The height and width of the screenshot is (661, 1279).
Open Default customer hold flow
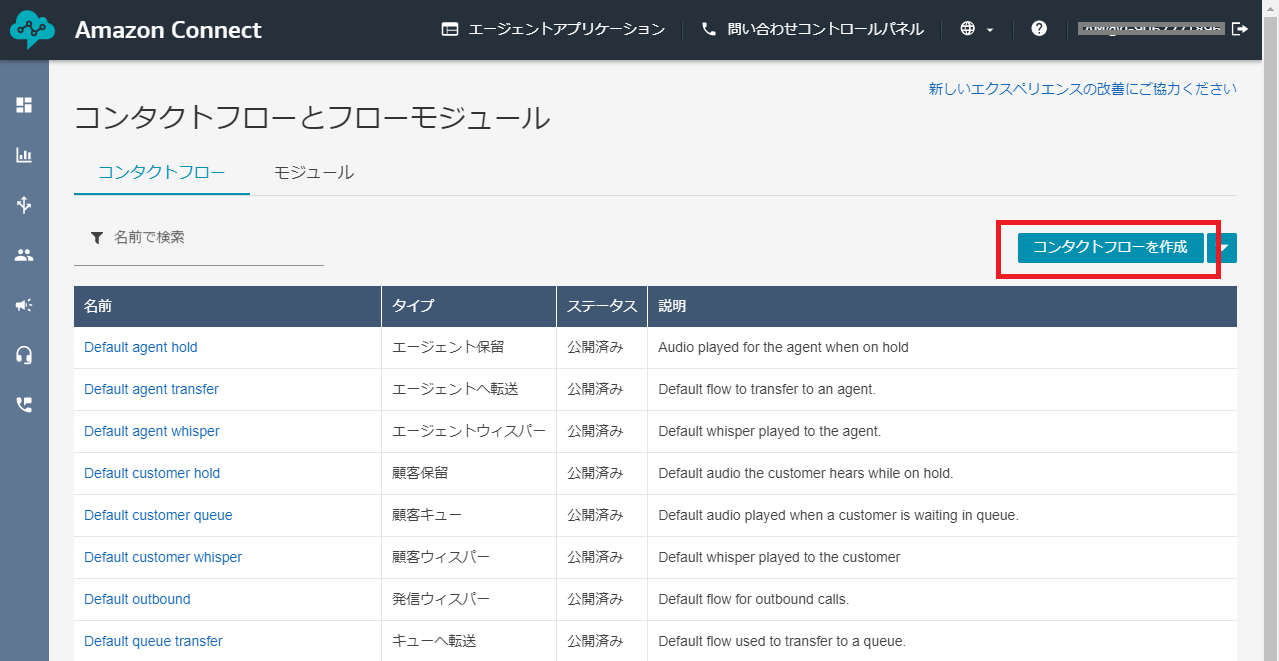coord(152,473)
